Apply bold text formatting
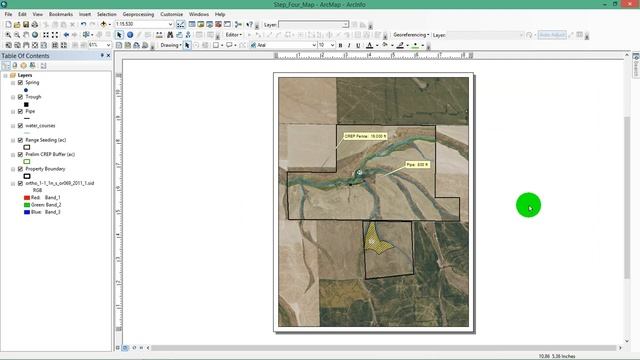Viewport: 640px width, 360px height. [x=340, y=45]
